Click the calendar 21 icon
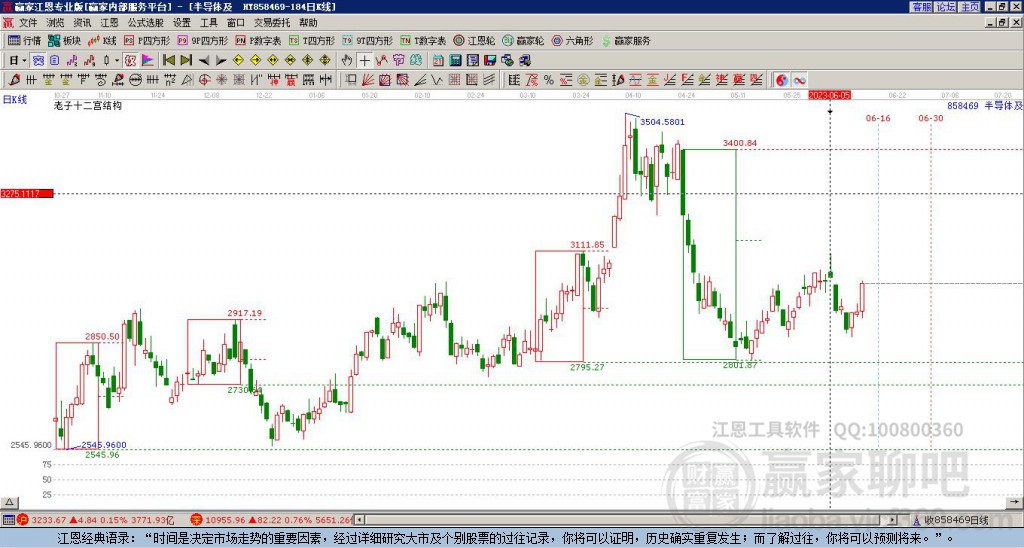 [438, 60]
